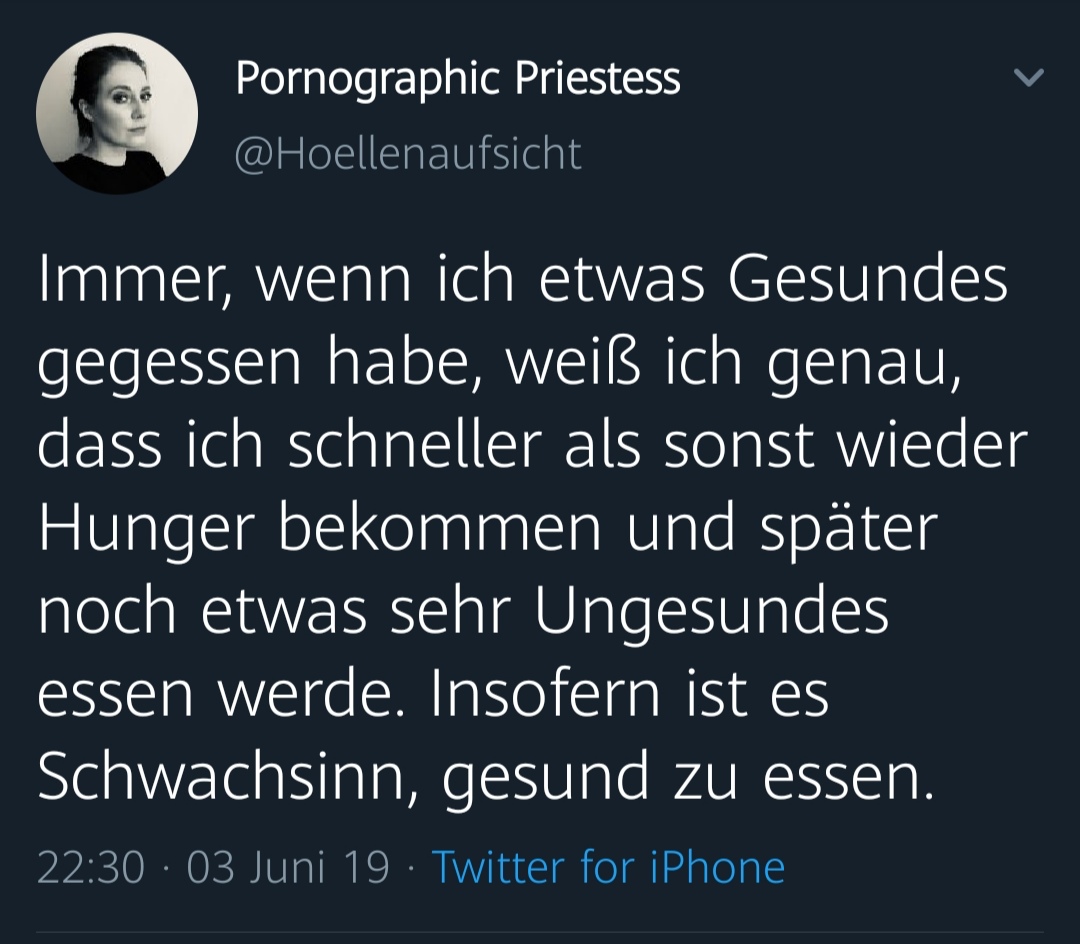Click the word Gesundes on the first line
The width and height of the screenshot is (1080, 944).
click(867, 282)
